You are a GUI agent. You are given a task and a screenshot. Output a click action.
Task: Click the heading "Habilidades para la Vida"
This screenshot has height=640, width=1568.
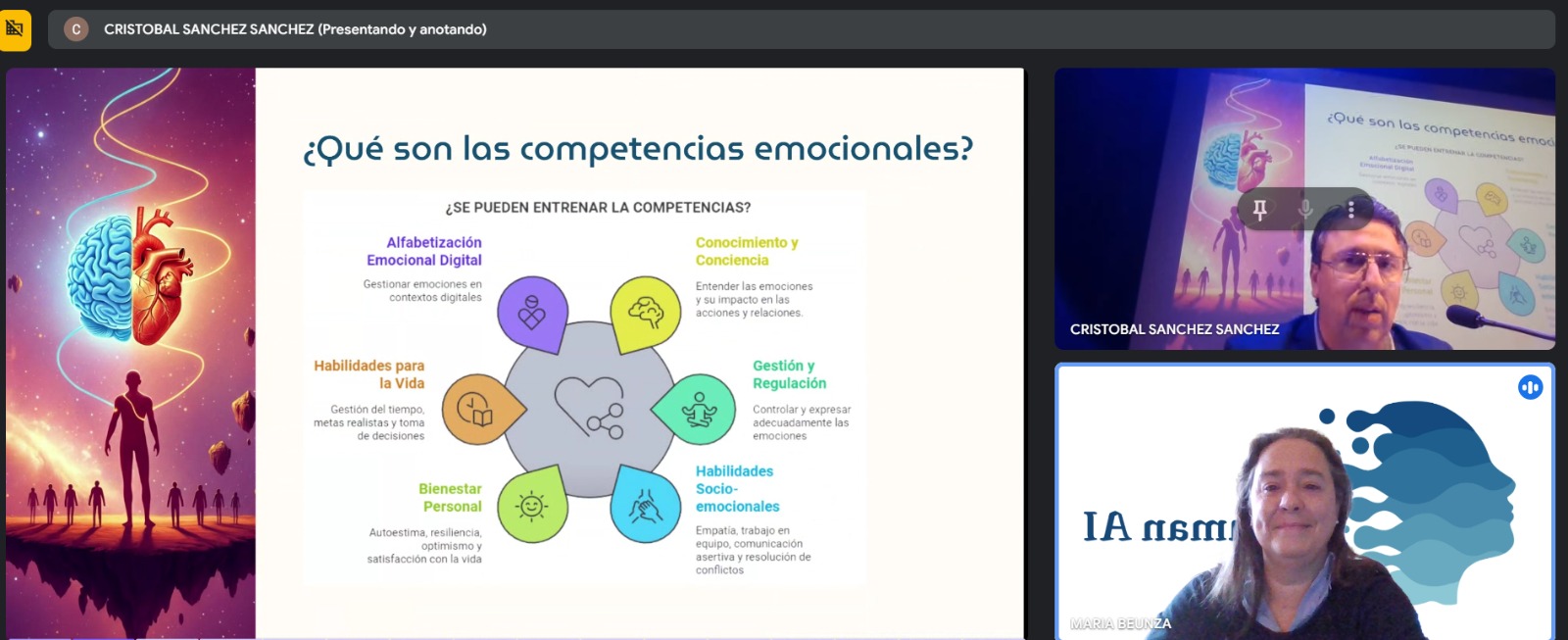coord(369,374)
